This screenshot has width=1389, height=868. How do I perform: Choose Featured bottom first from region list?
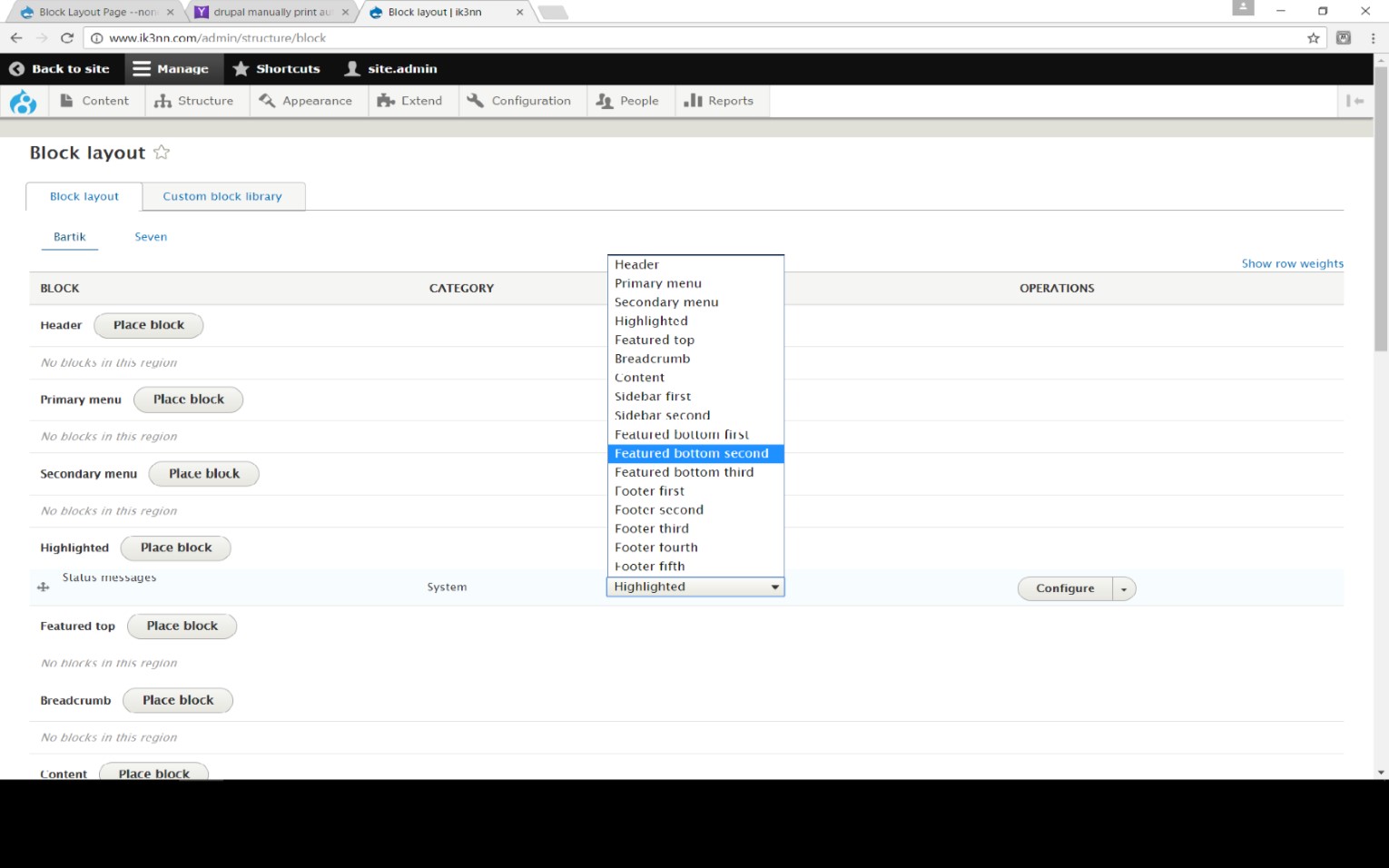point(695,434)
